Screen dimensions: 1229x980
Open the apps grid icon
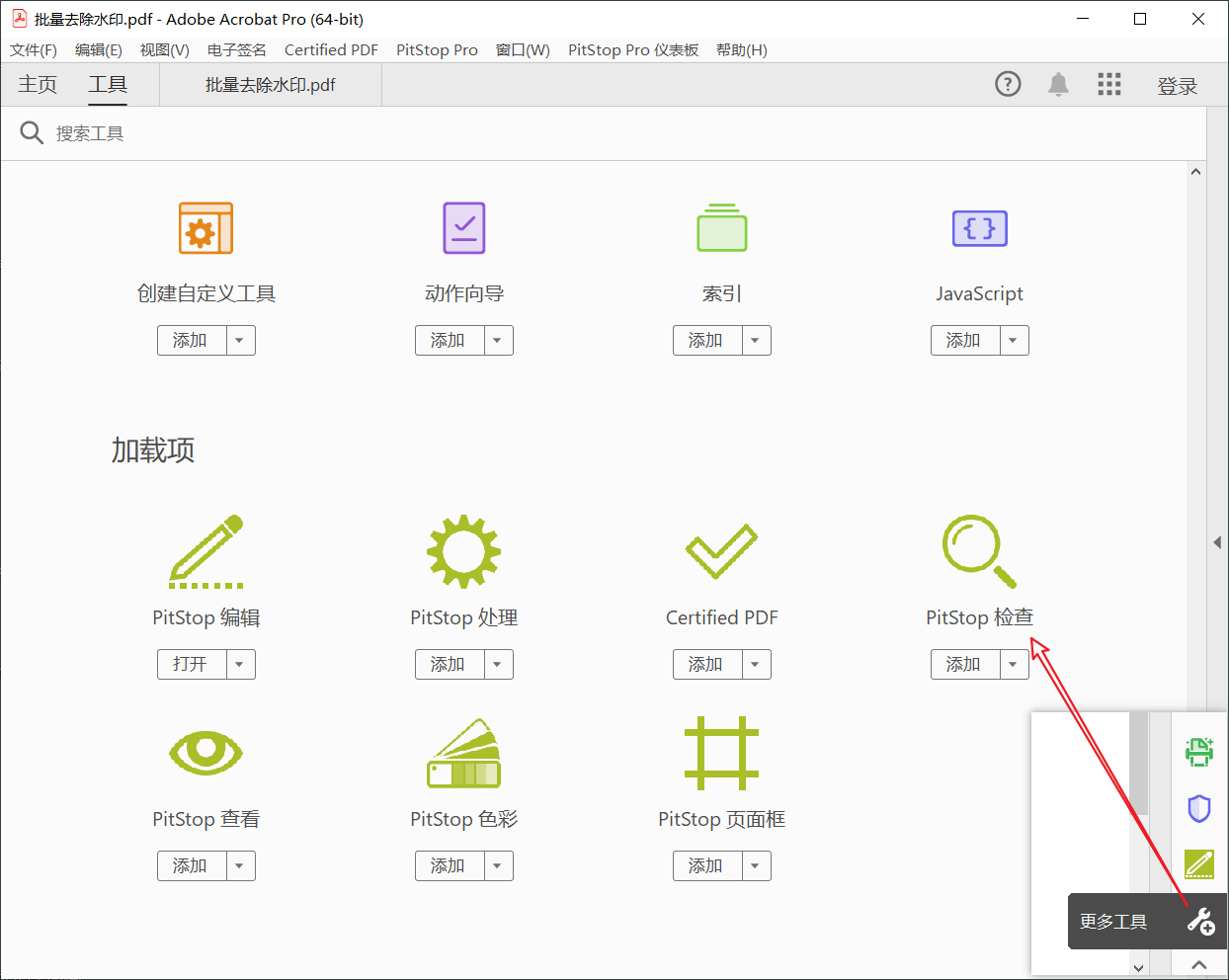coord(1109,84)
